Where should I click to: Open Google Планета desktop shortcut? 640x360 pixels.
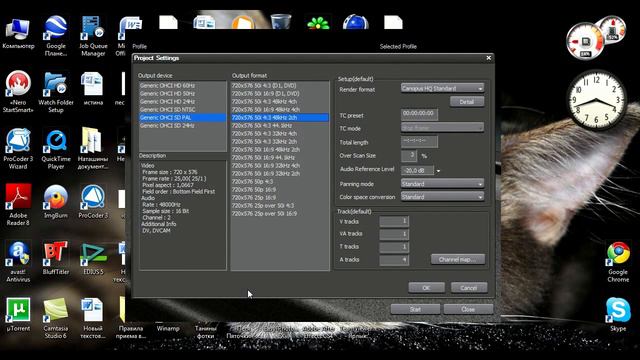[56, 36]
